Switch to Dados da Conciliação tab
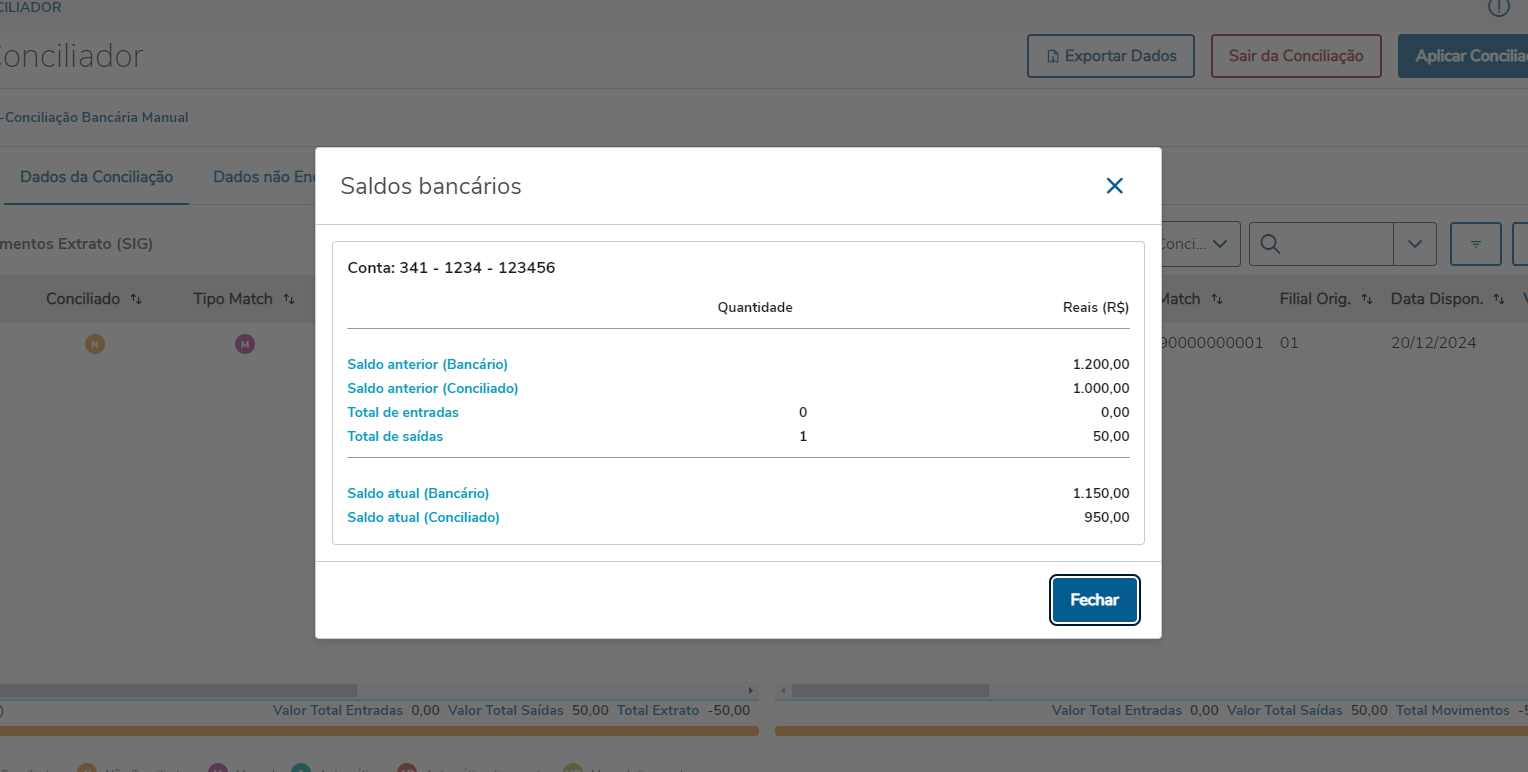Image resolution: width=1528 pixels, height=772 pixels. (x=96, y=177)
